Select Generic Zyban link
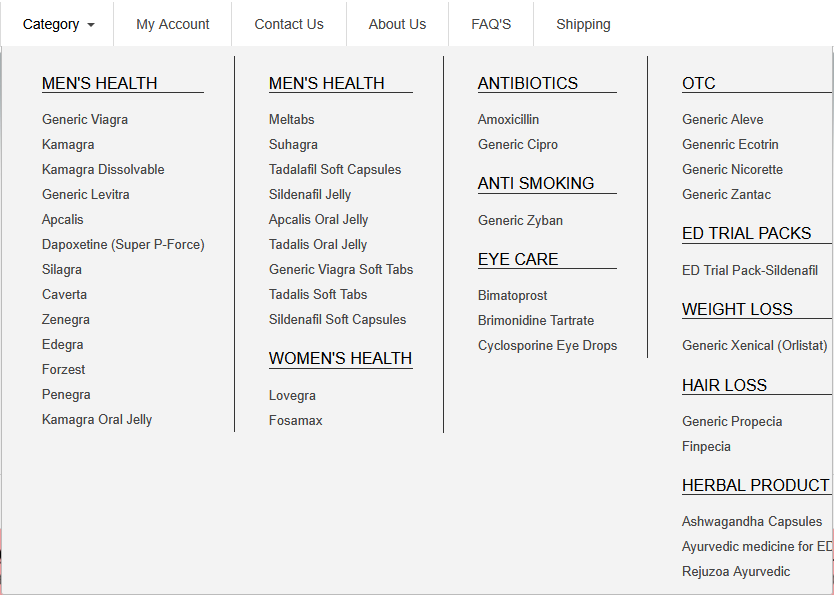834x595 pixels. coord(520,221)
